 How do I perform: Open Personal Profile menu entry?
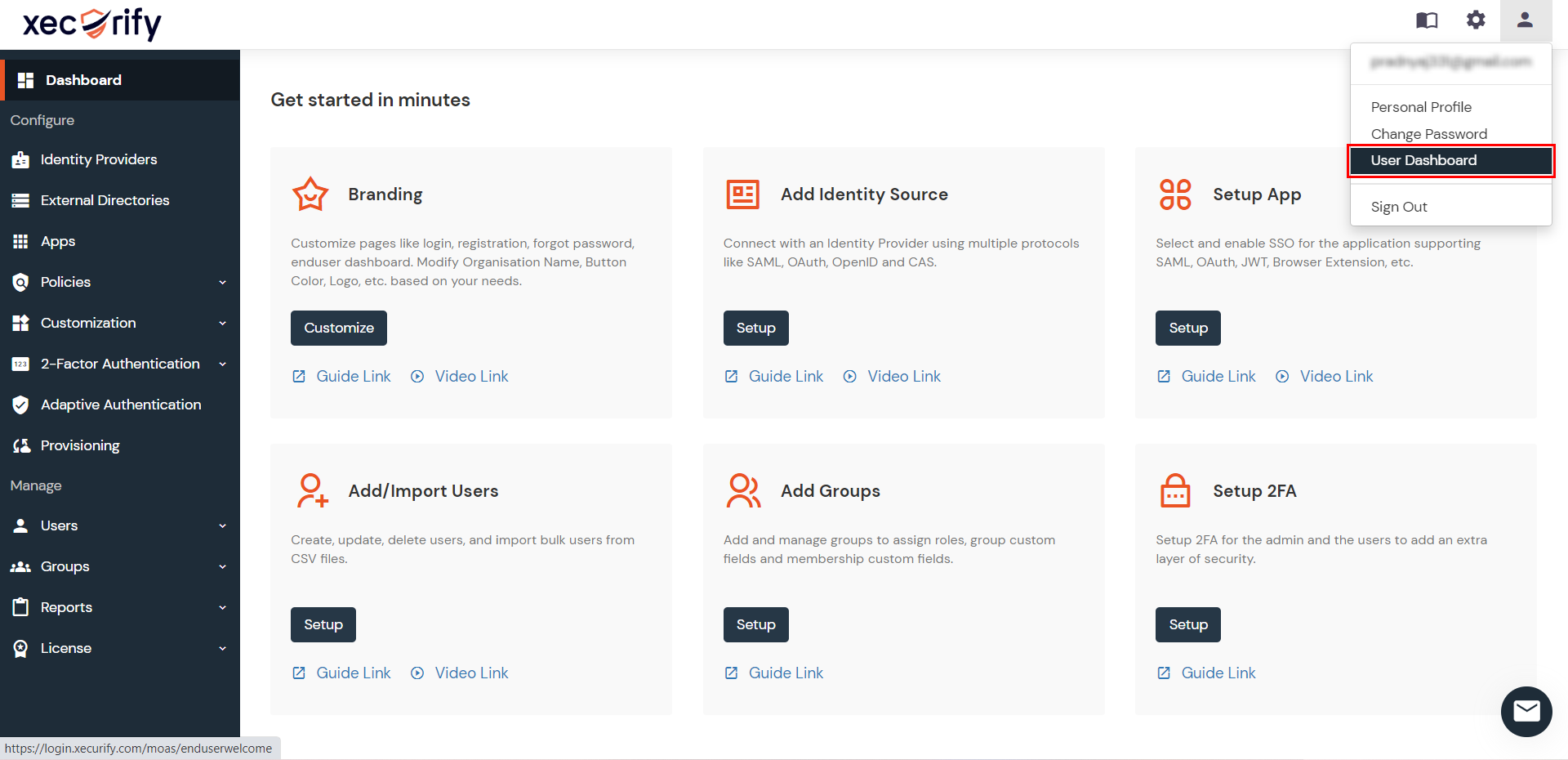(1421, 107)
